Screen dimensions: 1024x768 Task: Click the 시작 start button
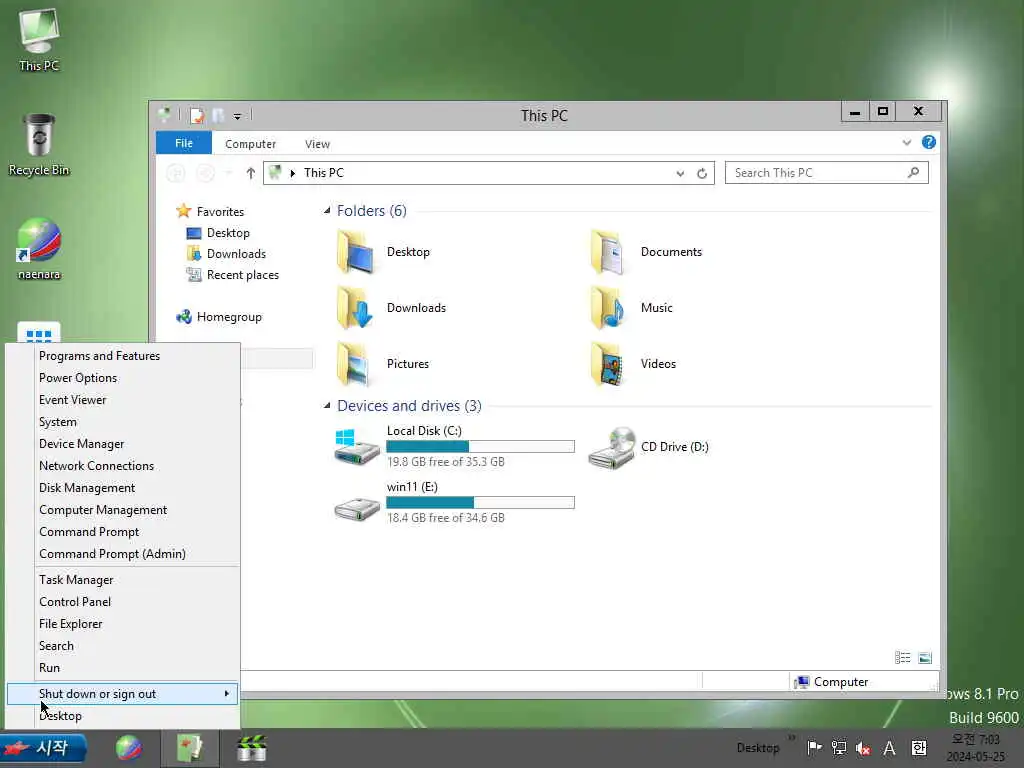[43, 748]
